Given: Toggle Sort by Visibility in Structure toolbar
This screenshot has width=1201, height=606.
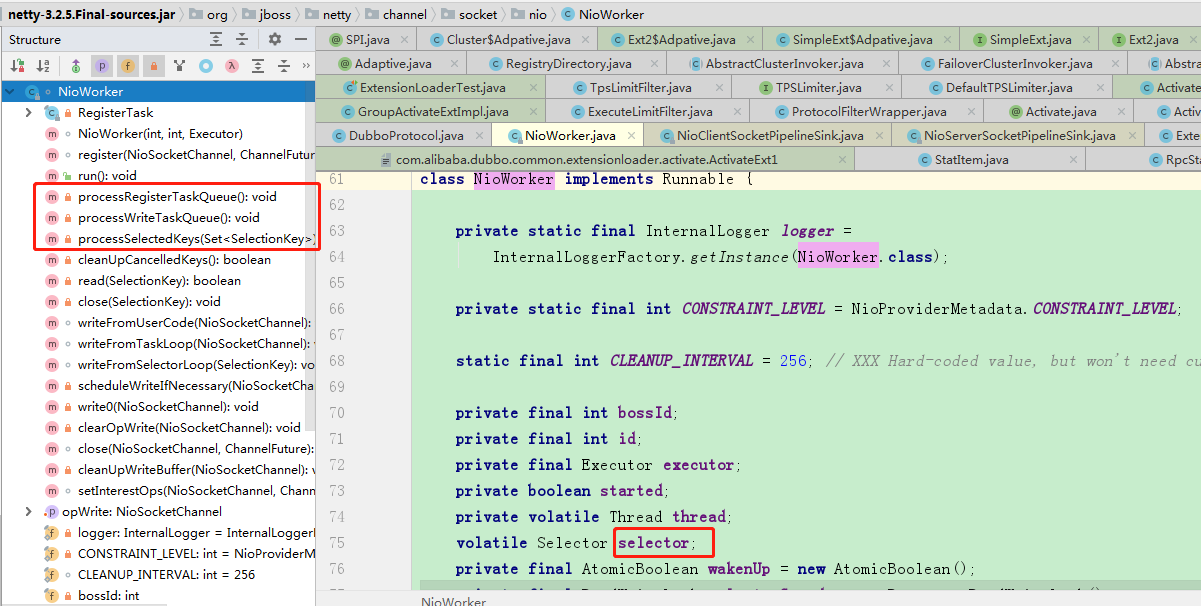Looking at the screenshot, I should 17,66.
